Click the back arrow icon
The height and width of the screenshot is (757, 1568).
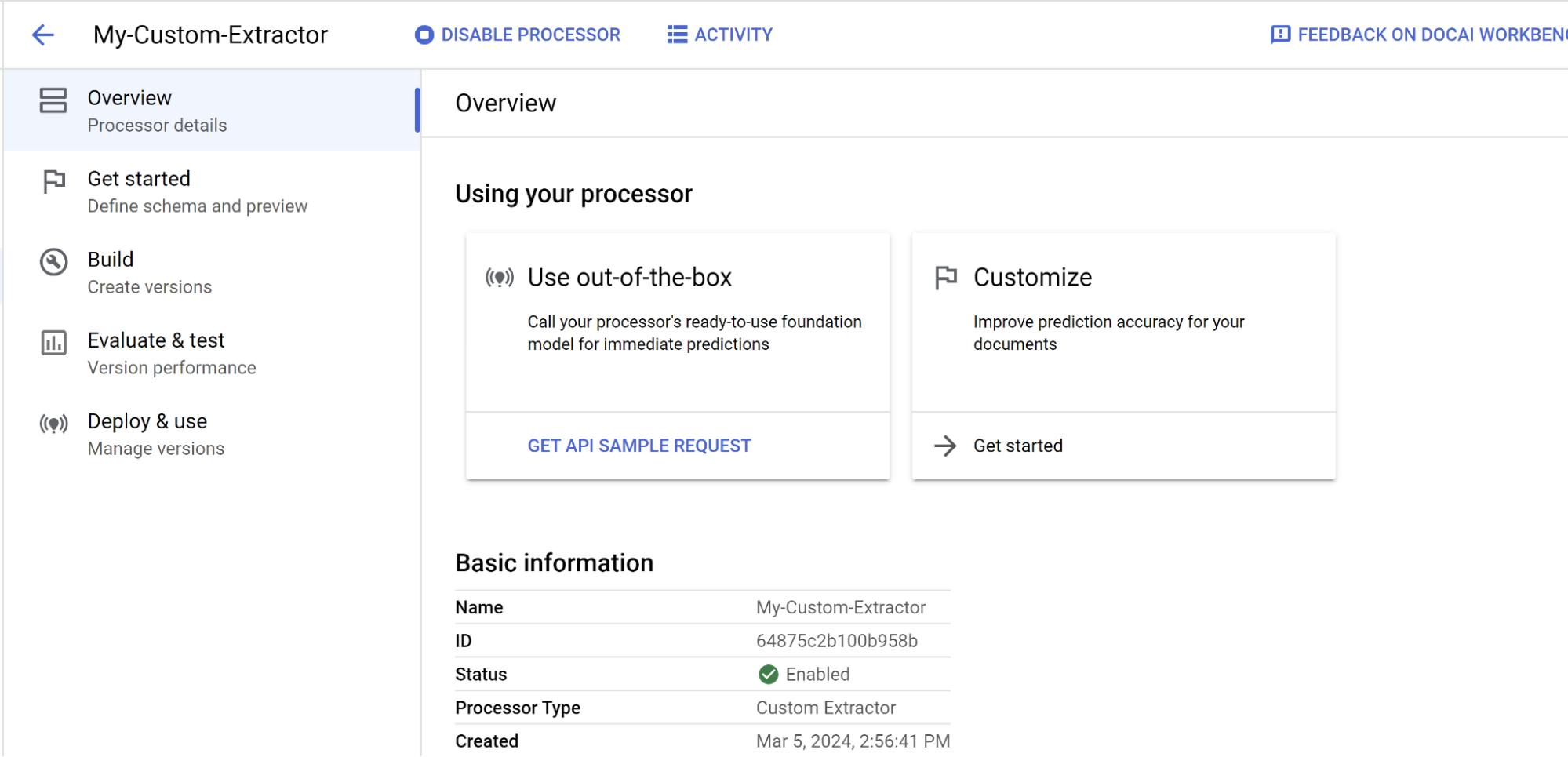point(43,35)
